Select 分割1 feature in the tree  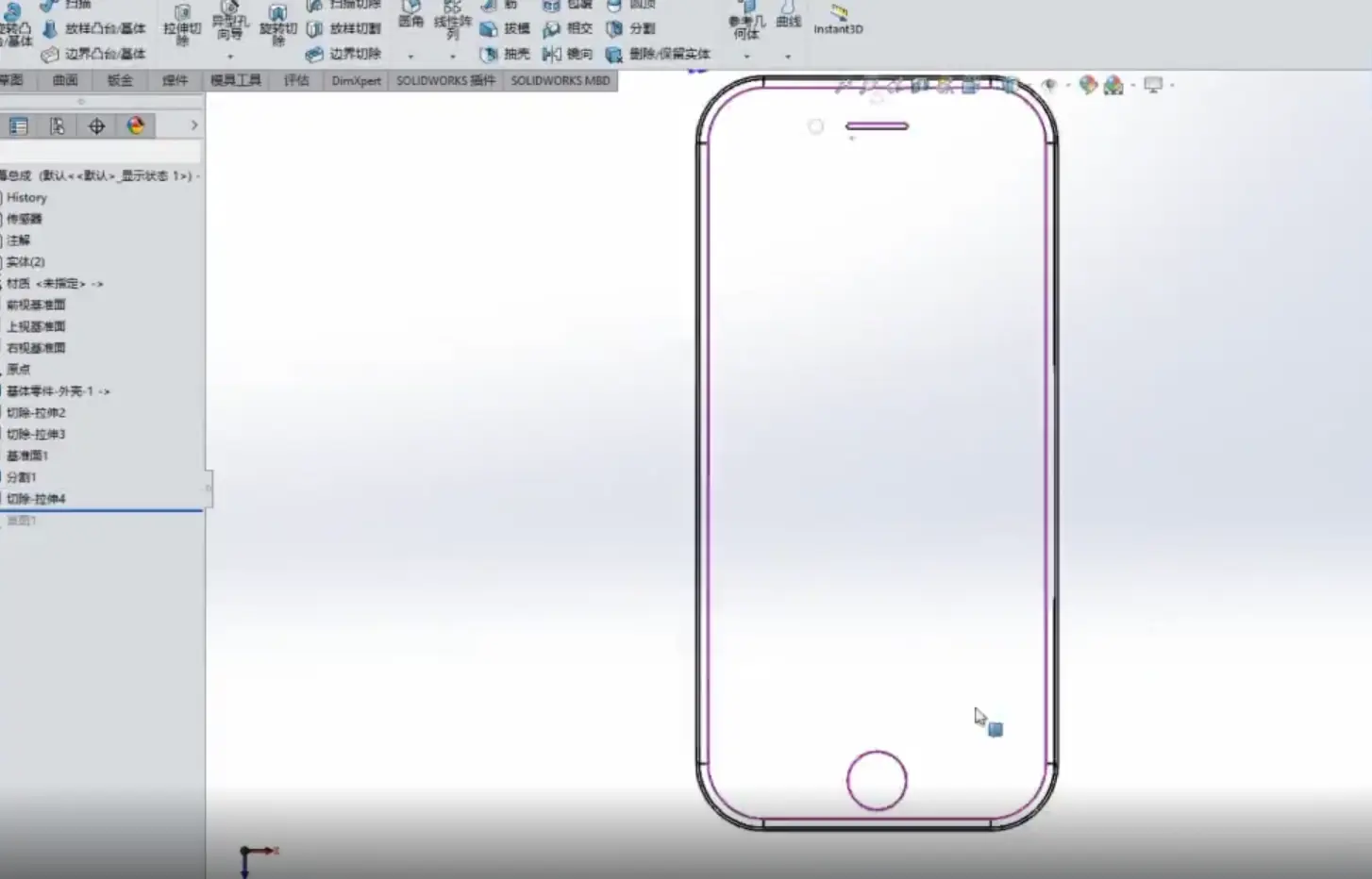(21, 478)
